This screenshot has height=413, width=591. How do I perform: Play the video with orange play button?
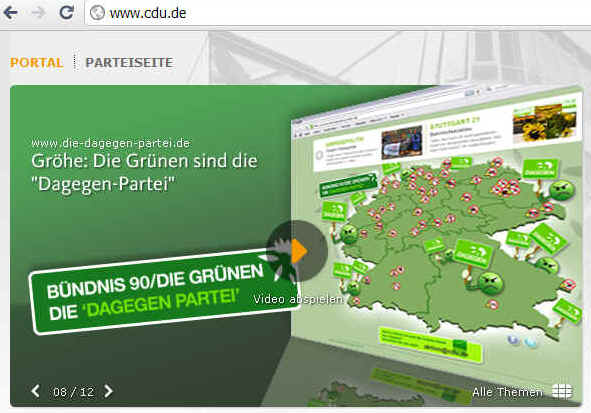click(x=297, y=251)
